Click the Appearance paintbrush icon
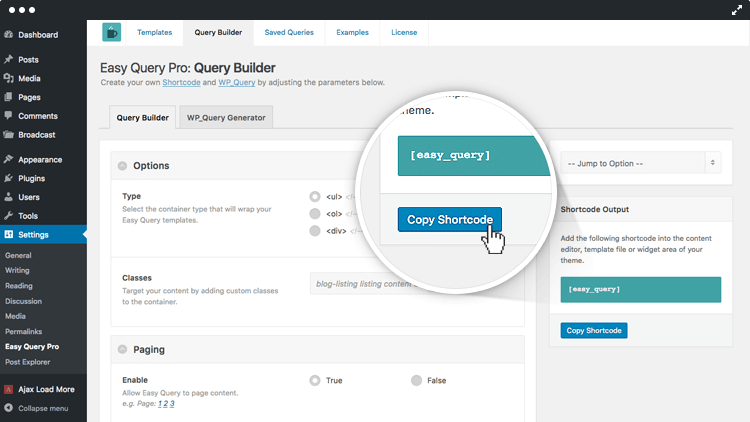Screen dimensions: 750x422 tap(8, 159)
